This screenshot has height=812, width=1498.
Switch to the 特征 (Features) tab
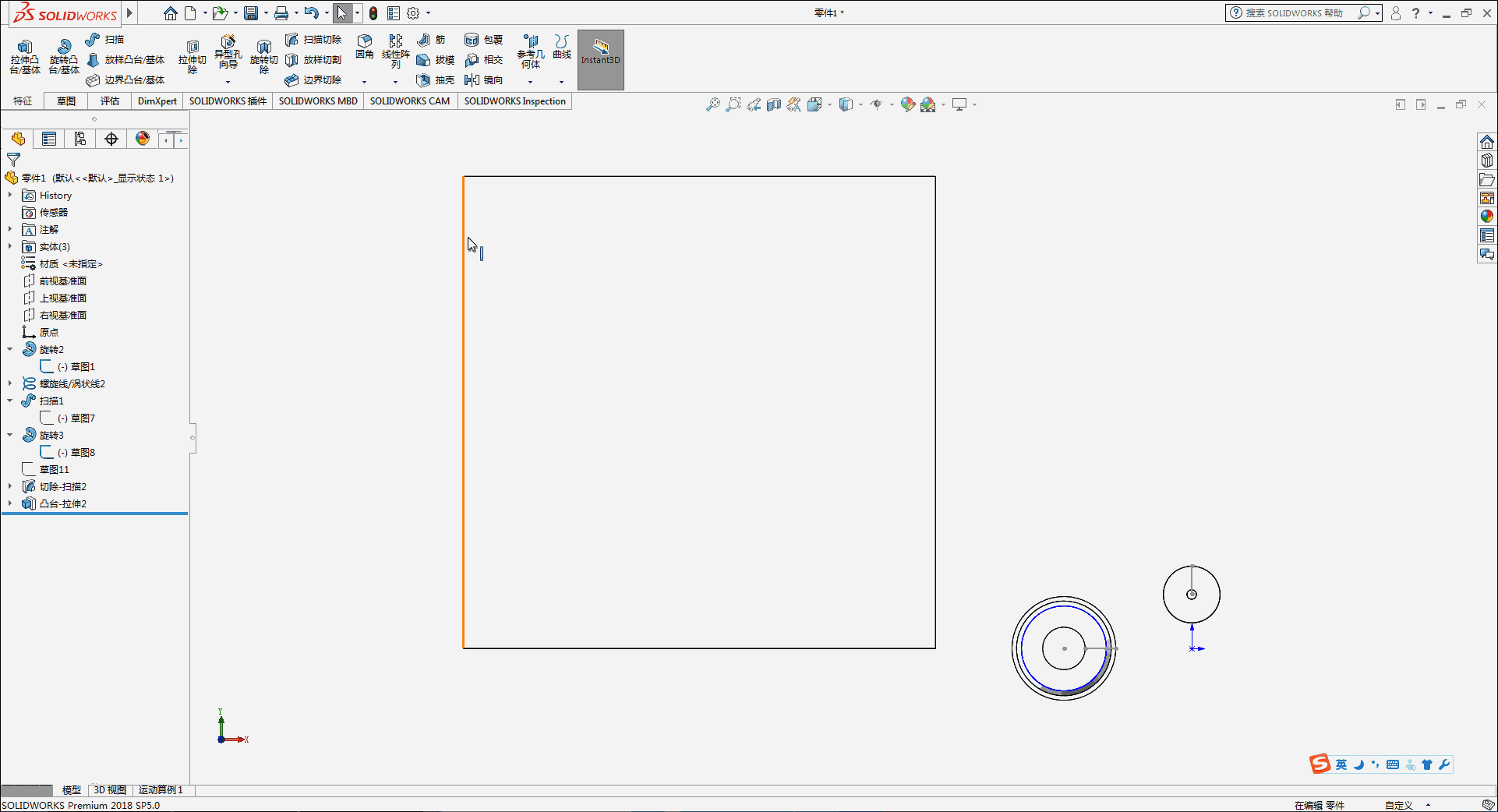(x=23, y=101)
